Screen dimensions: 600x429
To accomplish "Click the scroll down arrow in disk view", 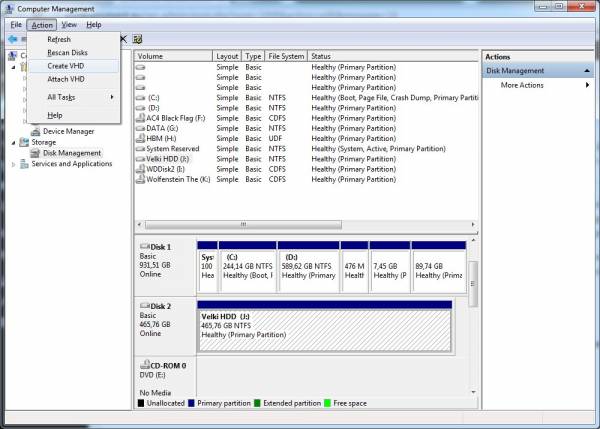I will (x=473, y=392).
